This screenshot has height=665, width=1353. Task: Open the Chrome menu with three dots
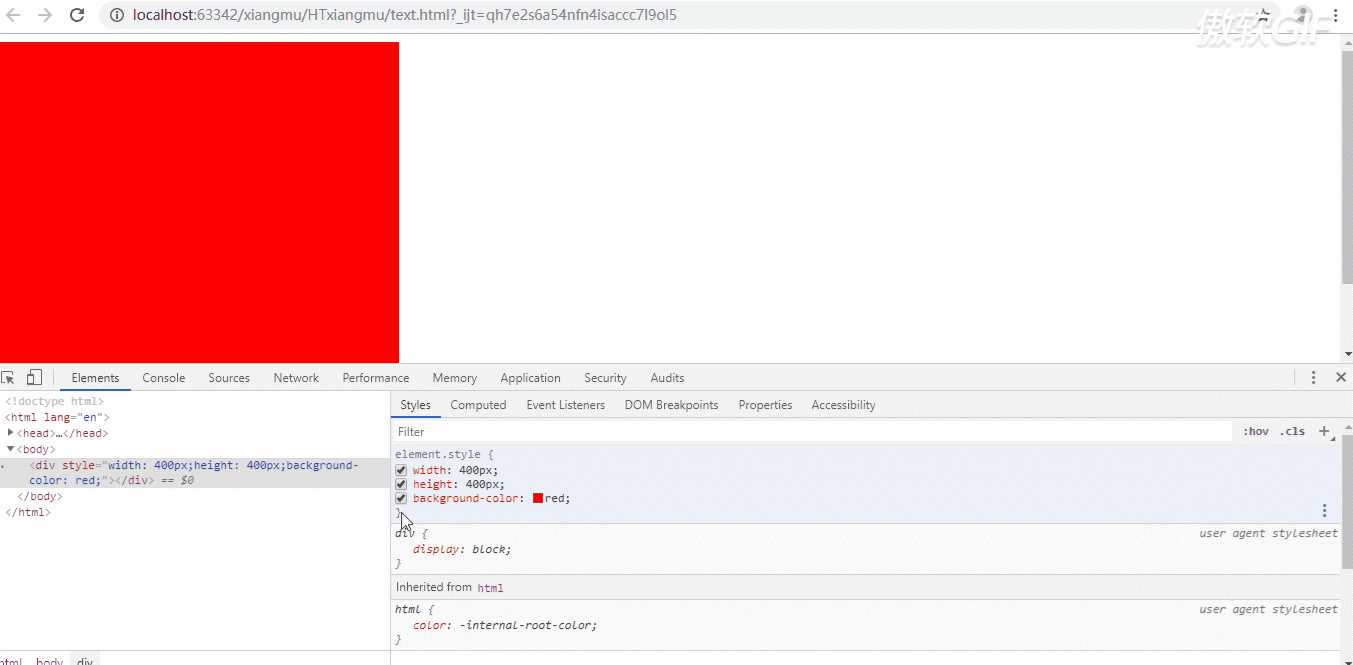click(x=1335, y=15)
